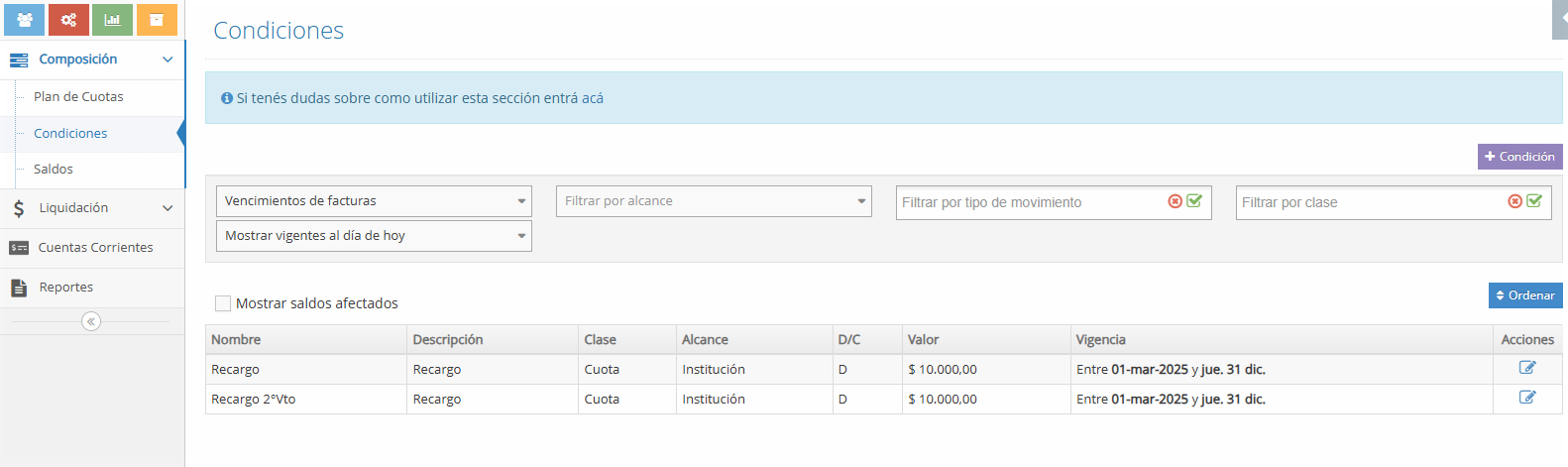The height and width of the screenshot is (467, 1568).
Task: Click the green bar chart icon
Action: coord(112,20)
